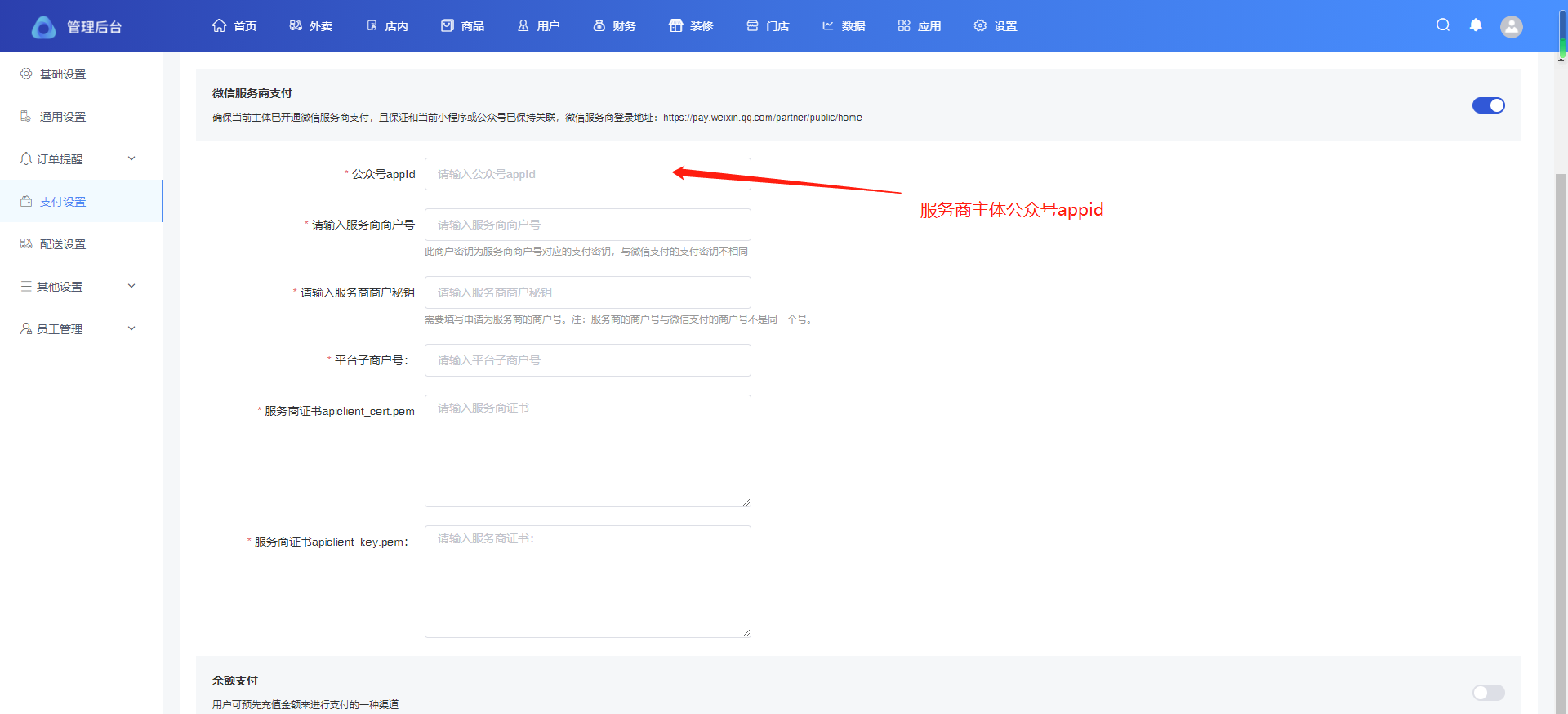
Task: Select 支付设置 in the sidebar
Action: [63, 202]
